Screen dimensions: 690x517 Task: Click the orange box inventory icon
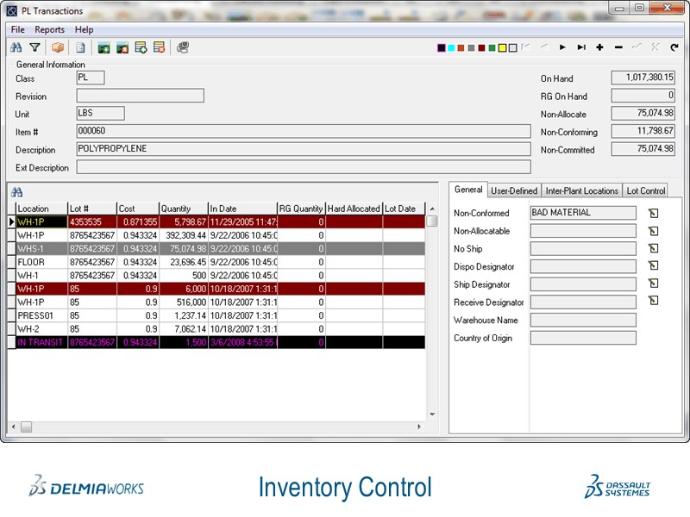(58, 47)
